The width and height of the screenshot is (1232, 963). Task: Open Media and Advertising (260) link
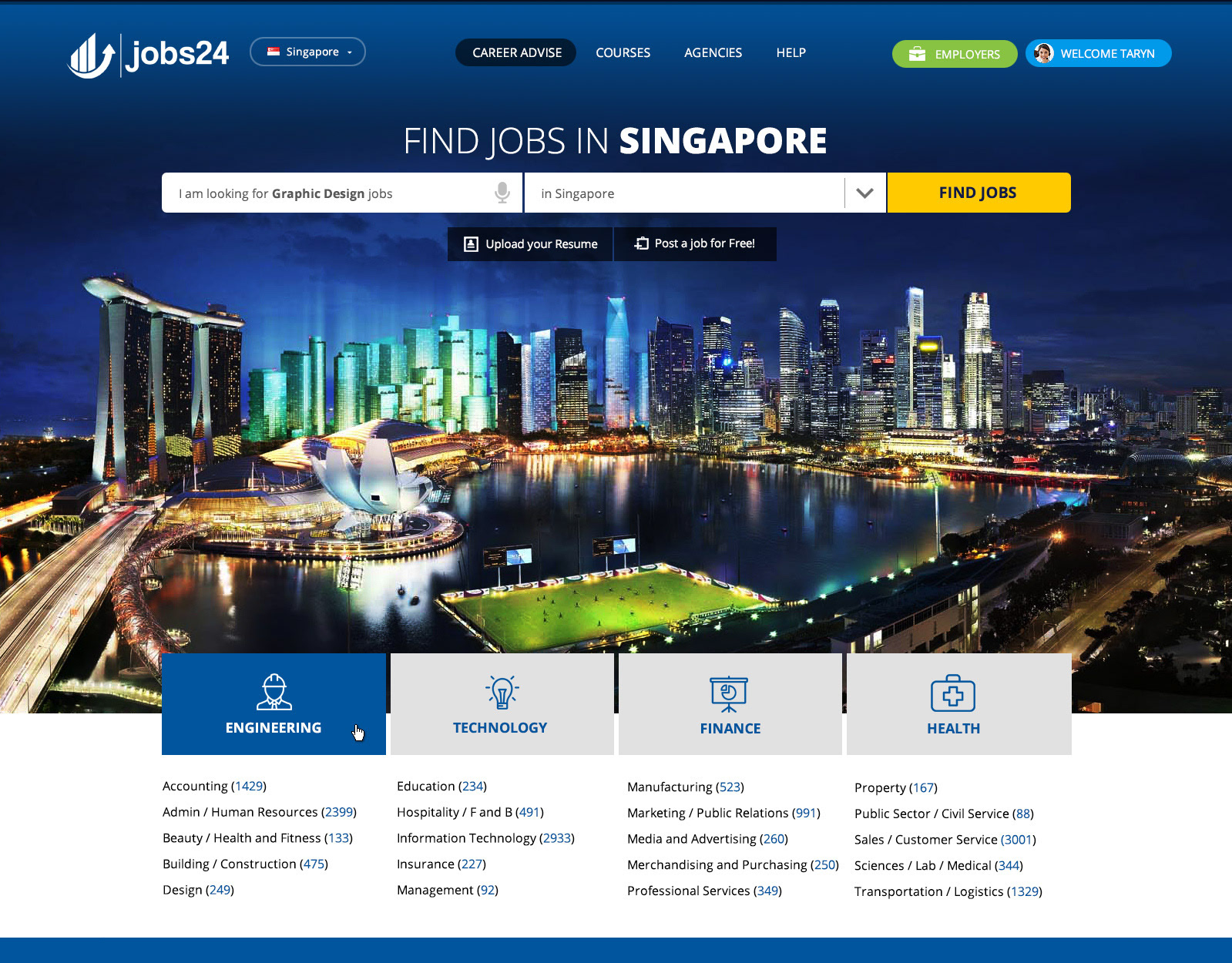707,838
